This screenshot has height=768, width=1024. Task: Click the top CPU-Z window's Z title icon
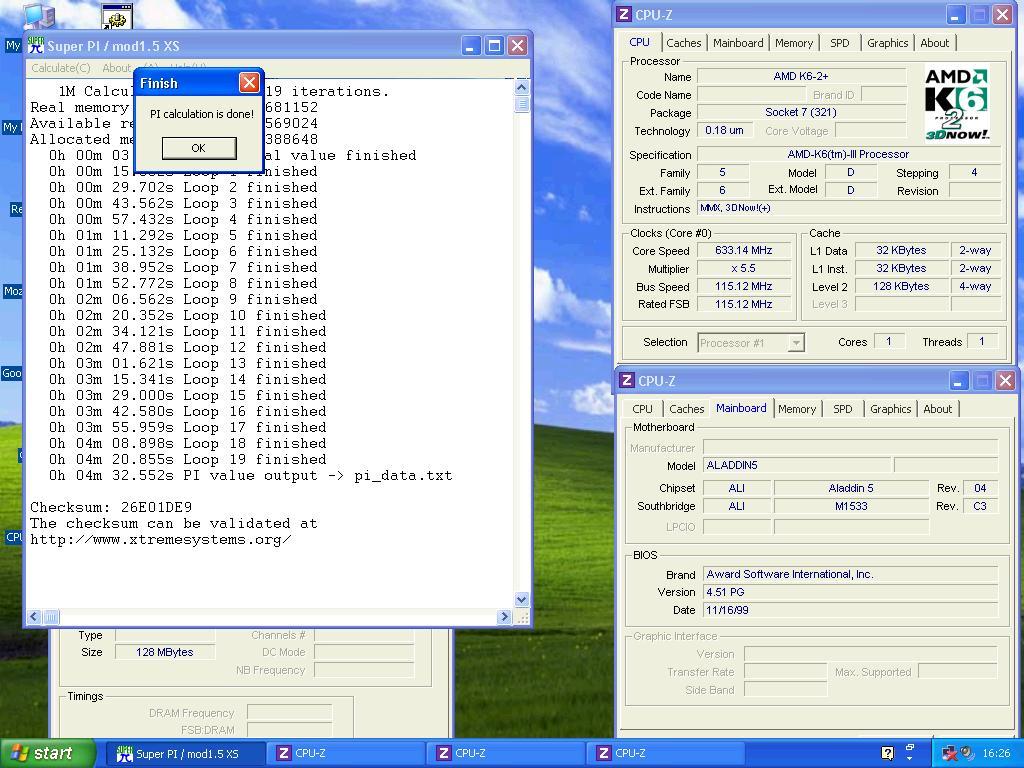[624, 14]
